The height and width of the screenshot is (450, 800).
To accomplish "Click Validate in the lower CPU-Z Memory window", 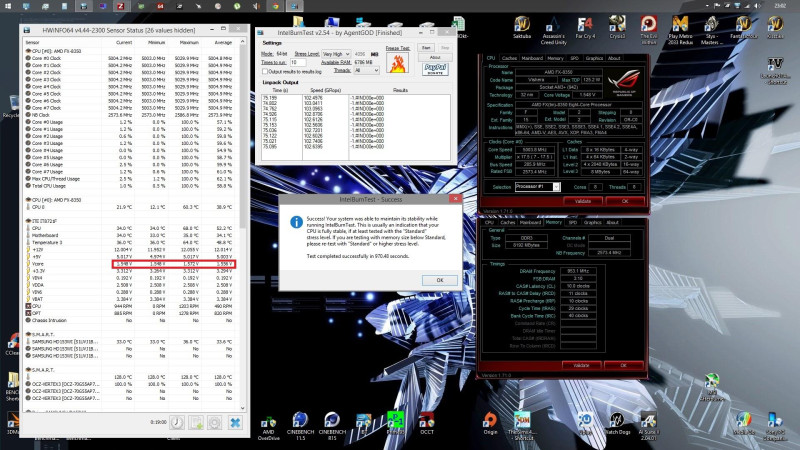I will (x=581, y=365).
